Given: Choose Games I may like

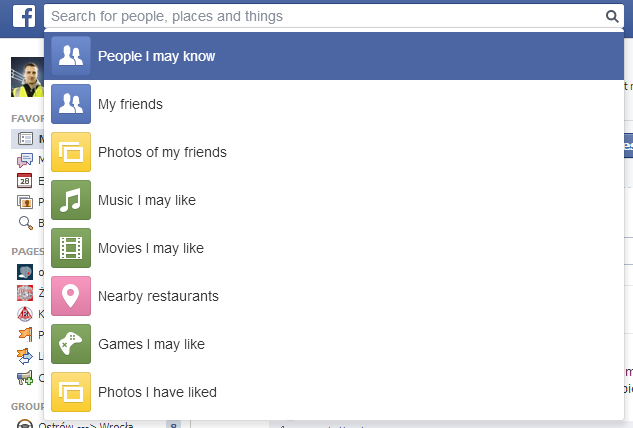Looking at the screenshot, I should point(333,344).
